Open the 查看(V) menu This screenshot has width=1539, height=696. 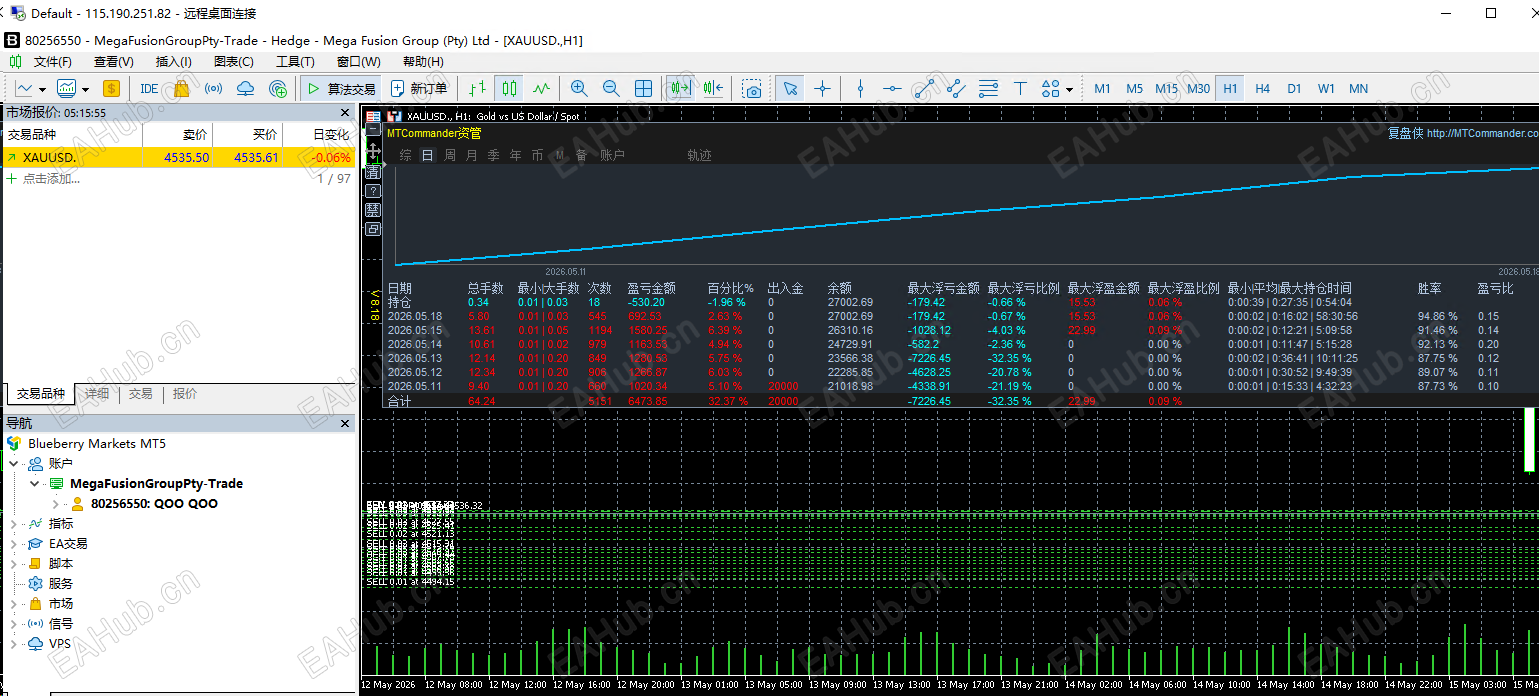[x=113, y=62]
